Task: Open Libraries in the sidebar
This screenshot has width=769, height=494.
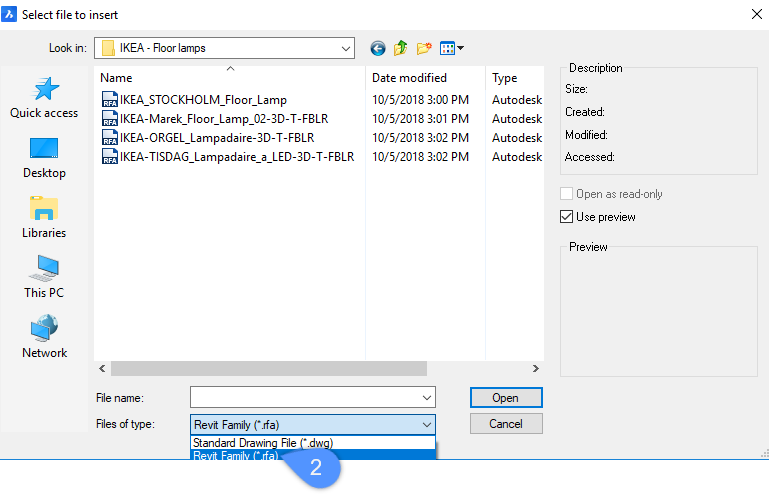Action: tap(44, 218)
